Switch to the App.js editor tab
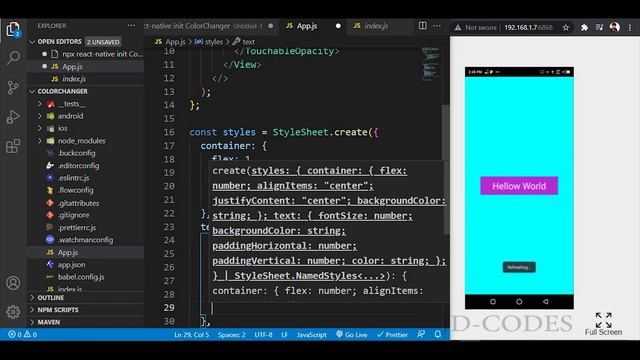 313,26
